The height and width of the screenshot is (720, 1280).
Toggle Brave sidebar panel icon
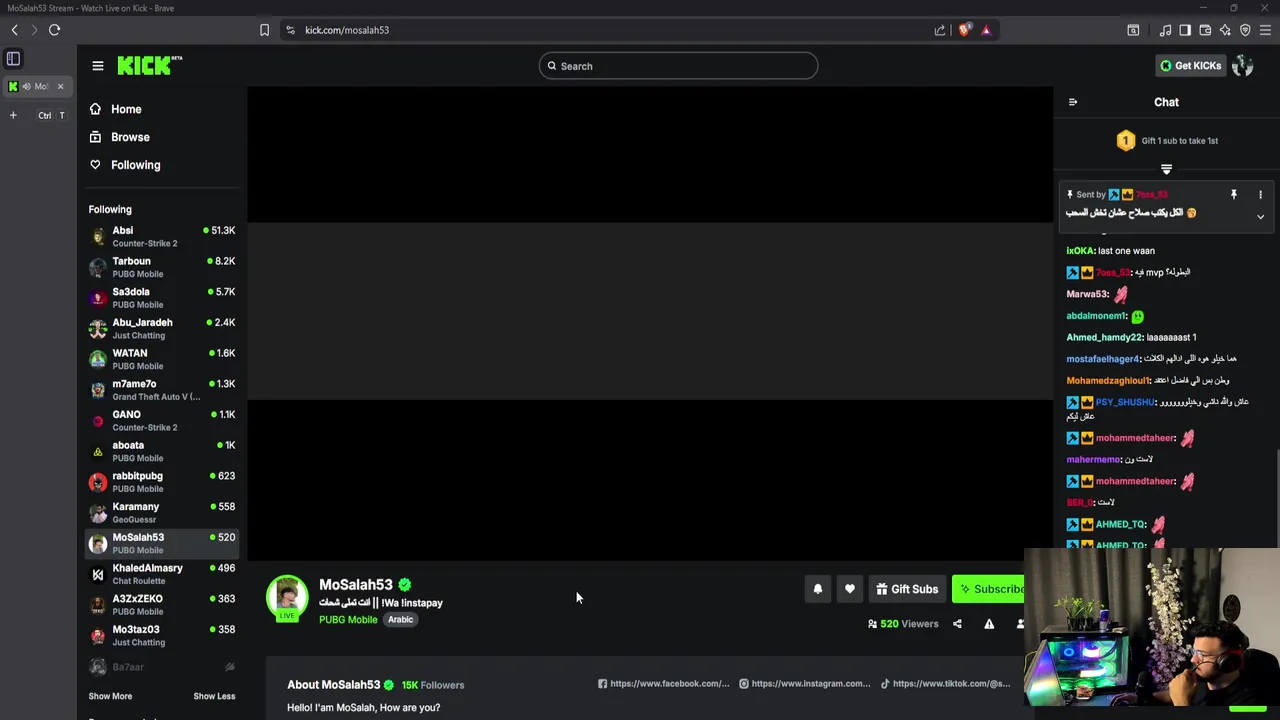pyautogui.click(x=1185, y=30)
